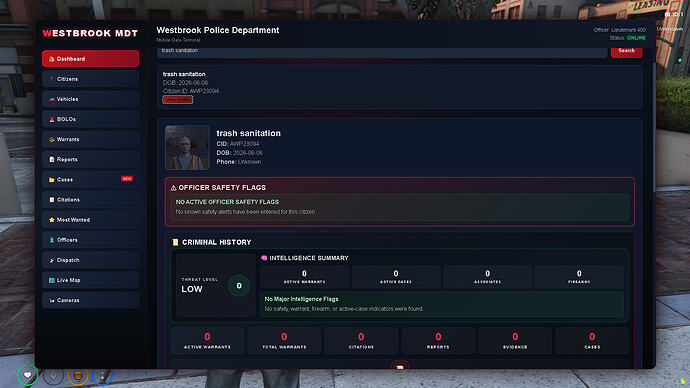Click the Most Wanted star icon
Viewport: 690px width, 388px height.
pyautogui.click(x=51, y=220)
